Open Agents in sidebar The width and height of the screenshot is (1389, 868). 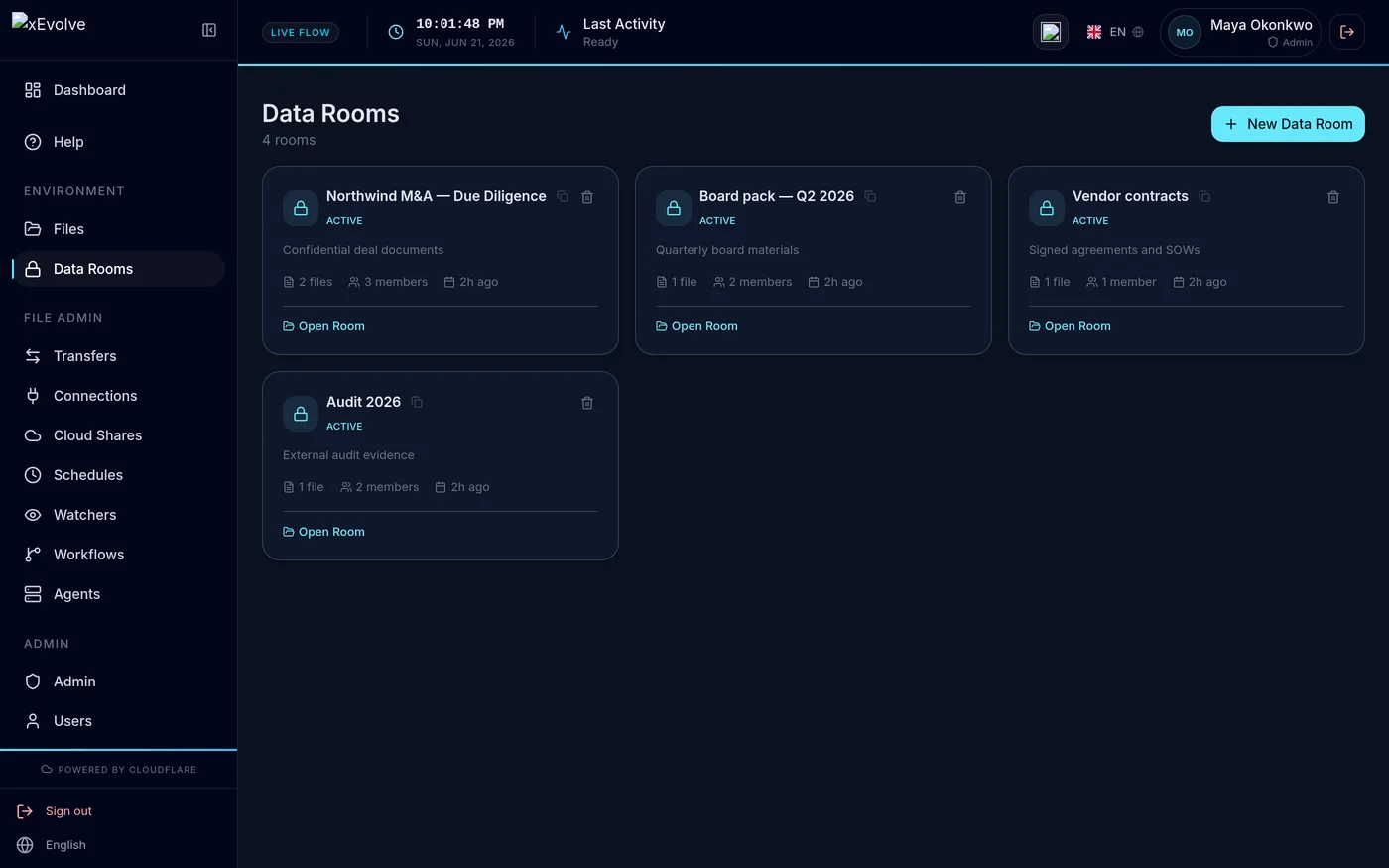coord(118,594)
